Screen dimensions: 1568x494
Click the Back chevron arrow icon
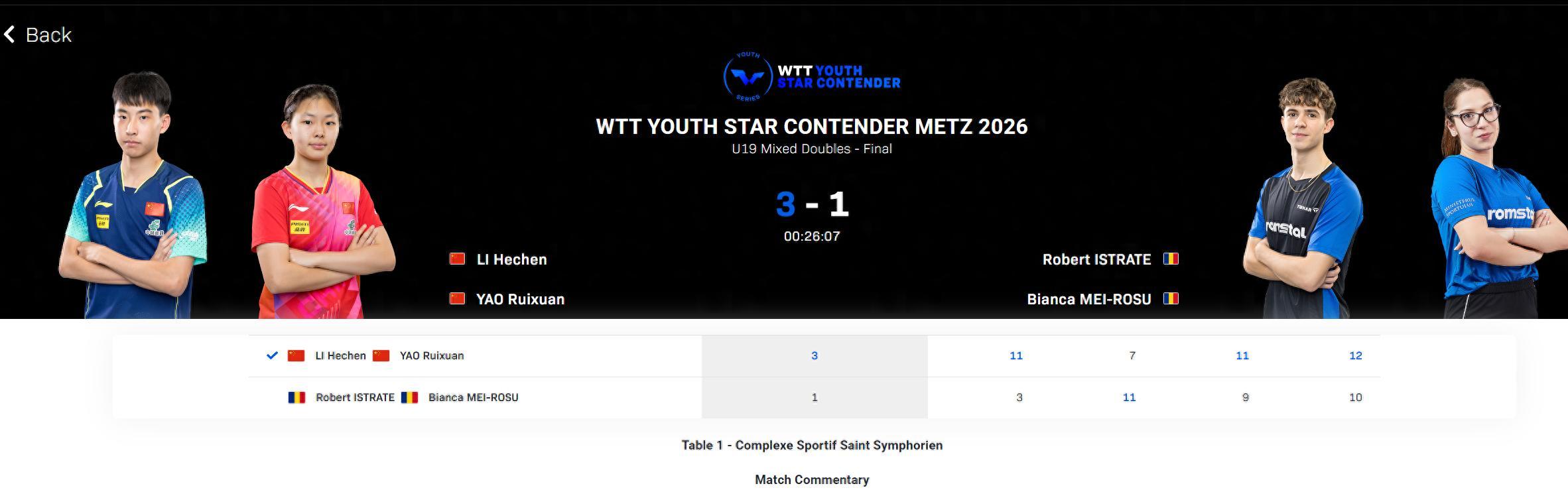point(10,34)
